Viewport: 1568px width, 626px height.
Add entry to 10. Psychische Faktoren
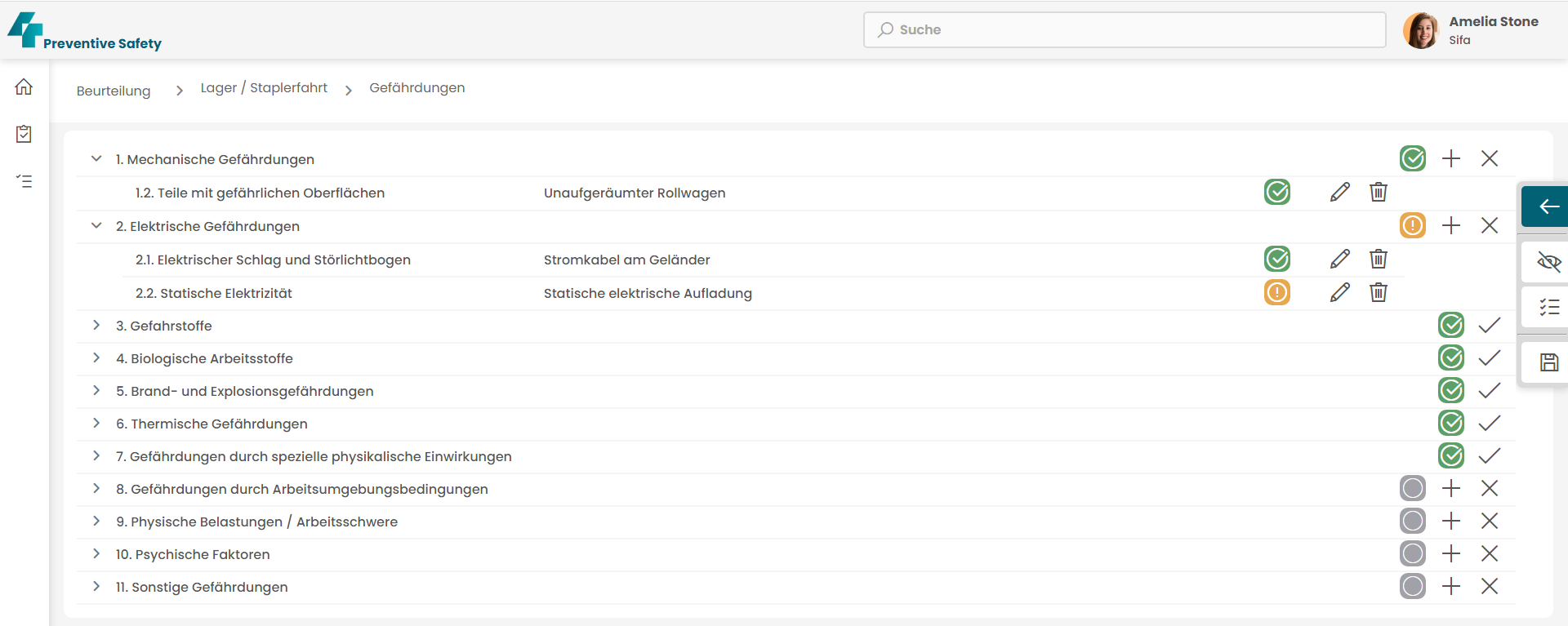[x=1451, y=553]
